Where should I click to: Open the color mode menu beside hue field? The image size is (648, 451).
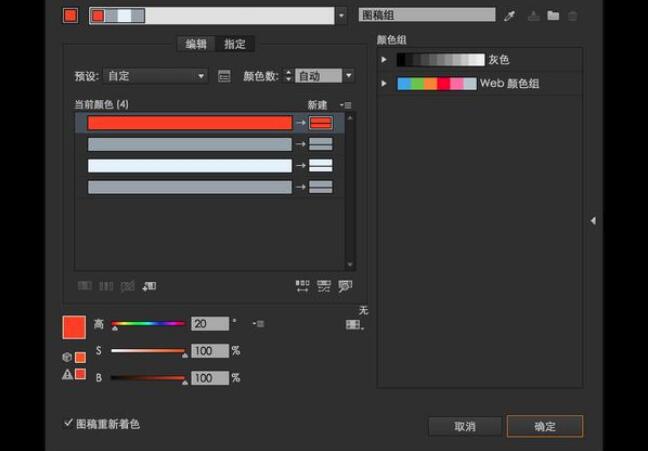click(258, 324)
